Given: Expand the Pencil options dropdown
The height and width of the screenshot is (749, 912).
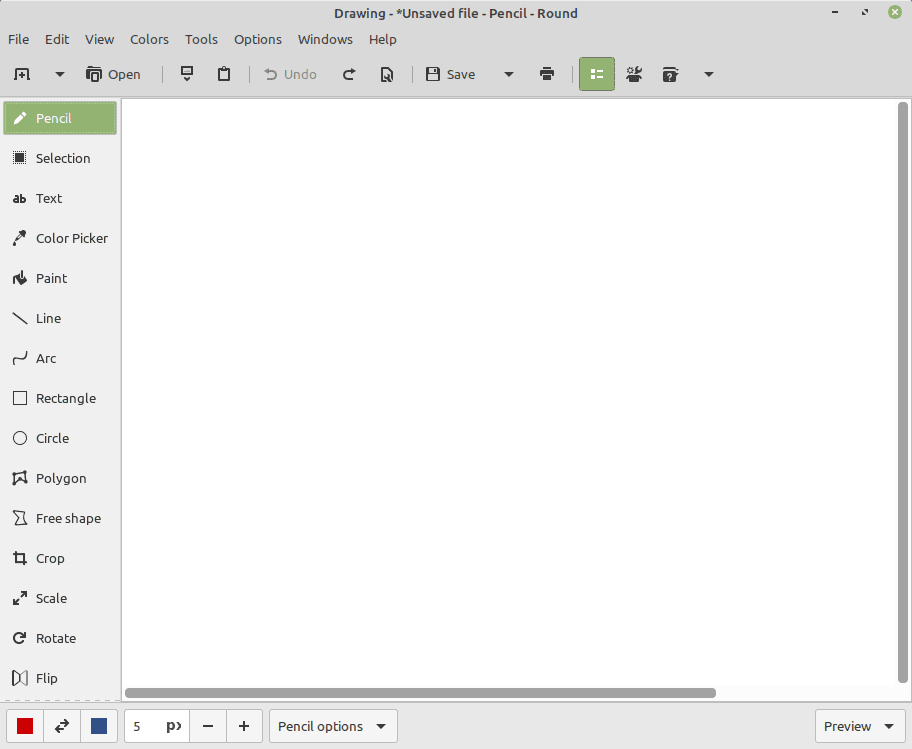Looking at the screenshot, I should click(332, 726).
